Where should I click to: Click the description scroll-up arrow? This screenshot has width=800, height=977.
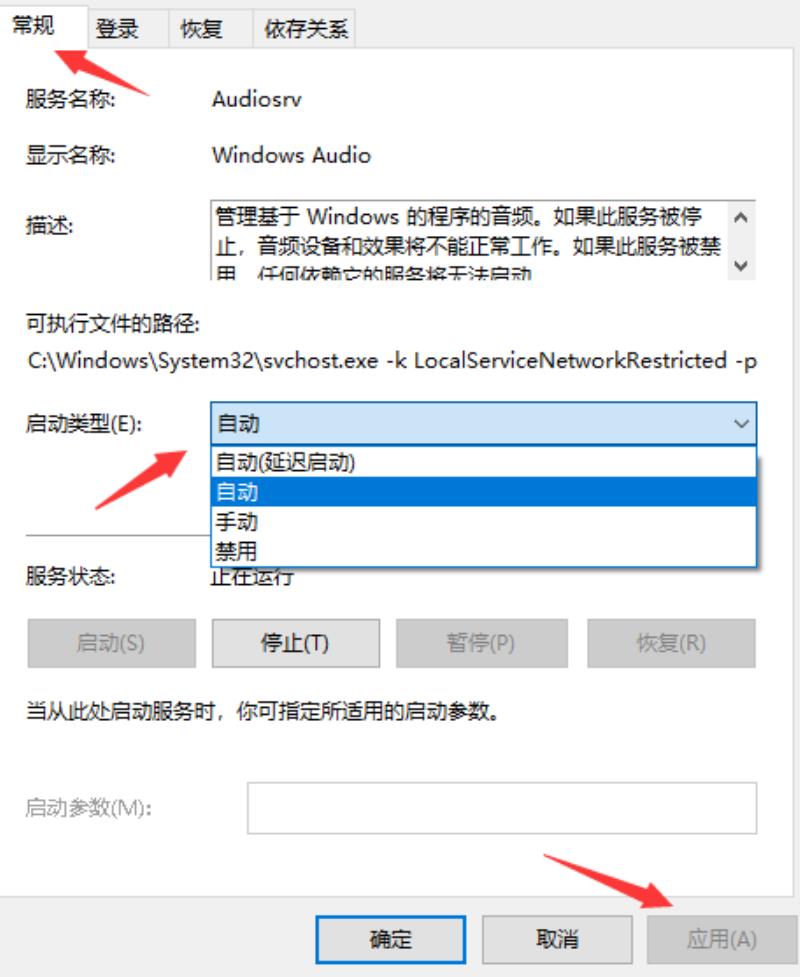point(740,218)
